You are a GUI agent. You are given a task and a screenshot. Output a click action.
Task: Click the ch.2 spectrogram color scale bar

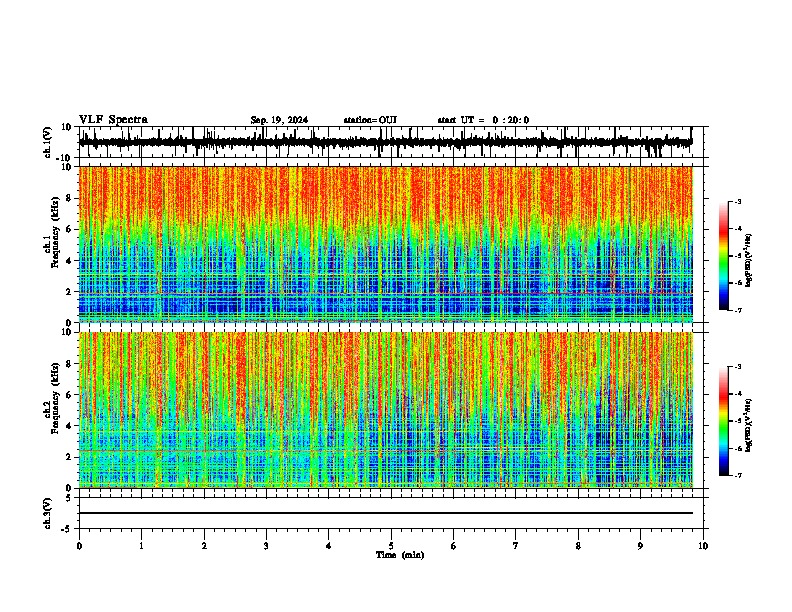(723, 421)
